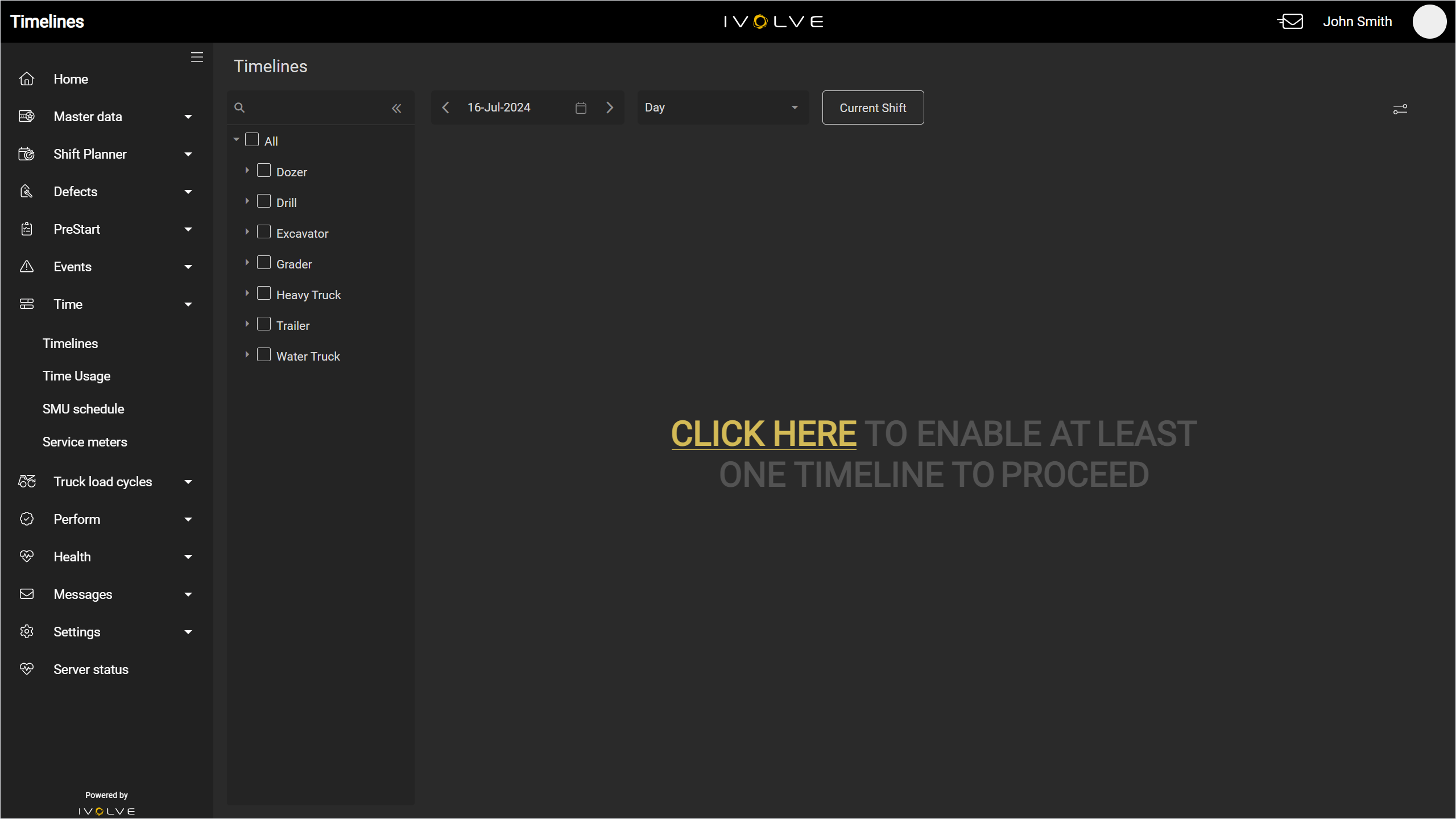Open the mail inbox icon in header
Screen dimensions: 1456x819
coord(1290,22)
